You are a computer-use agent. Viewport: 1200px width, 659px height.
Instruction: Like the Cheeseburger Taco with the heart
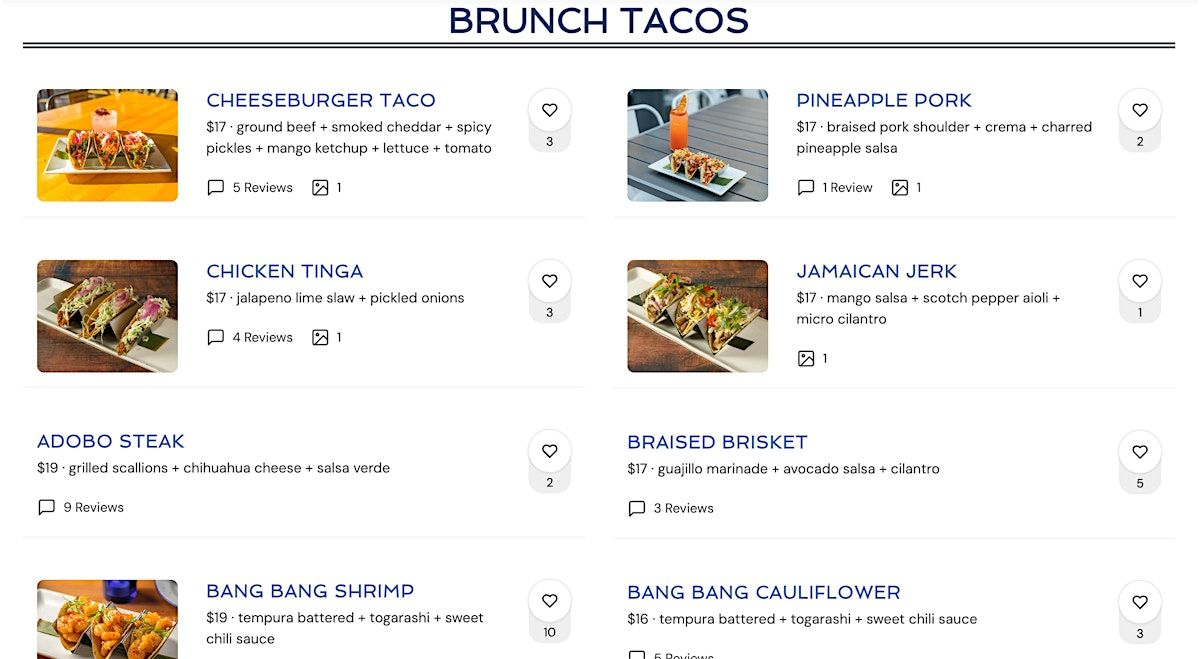tap(549, 110)
